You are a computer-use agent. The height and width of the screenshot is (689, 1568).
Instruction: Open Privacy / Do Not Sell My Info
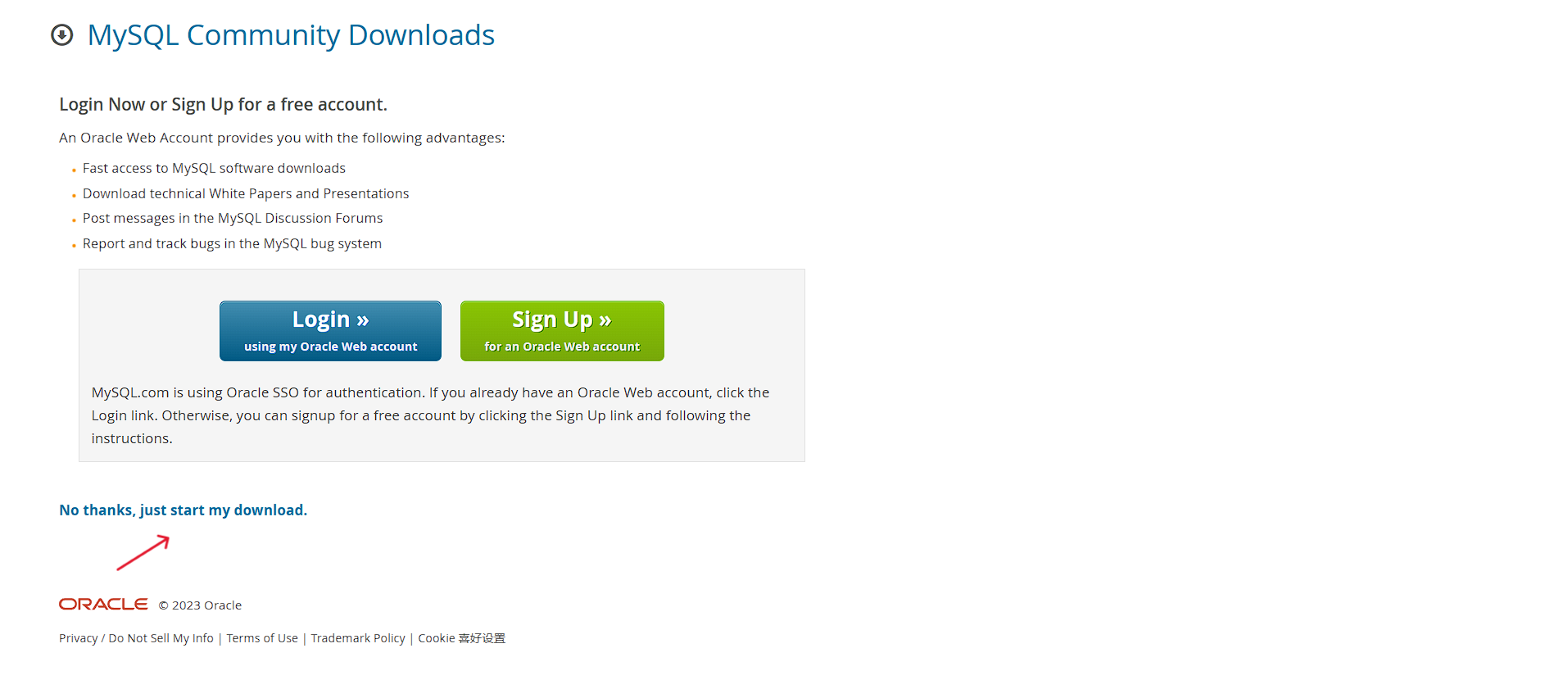pos(136,638)
